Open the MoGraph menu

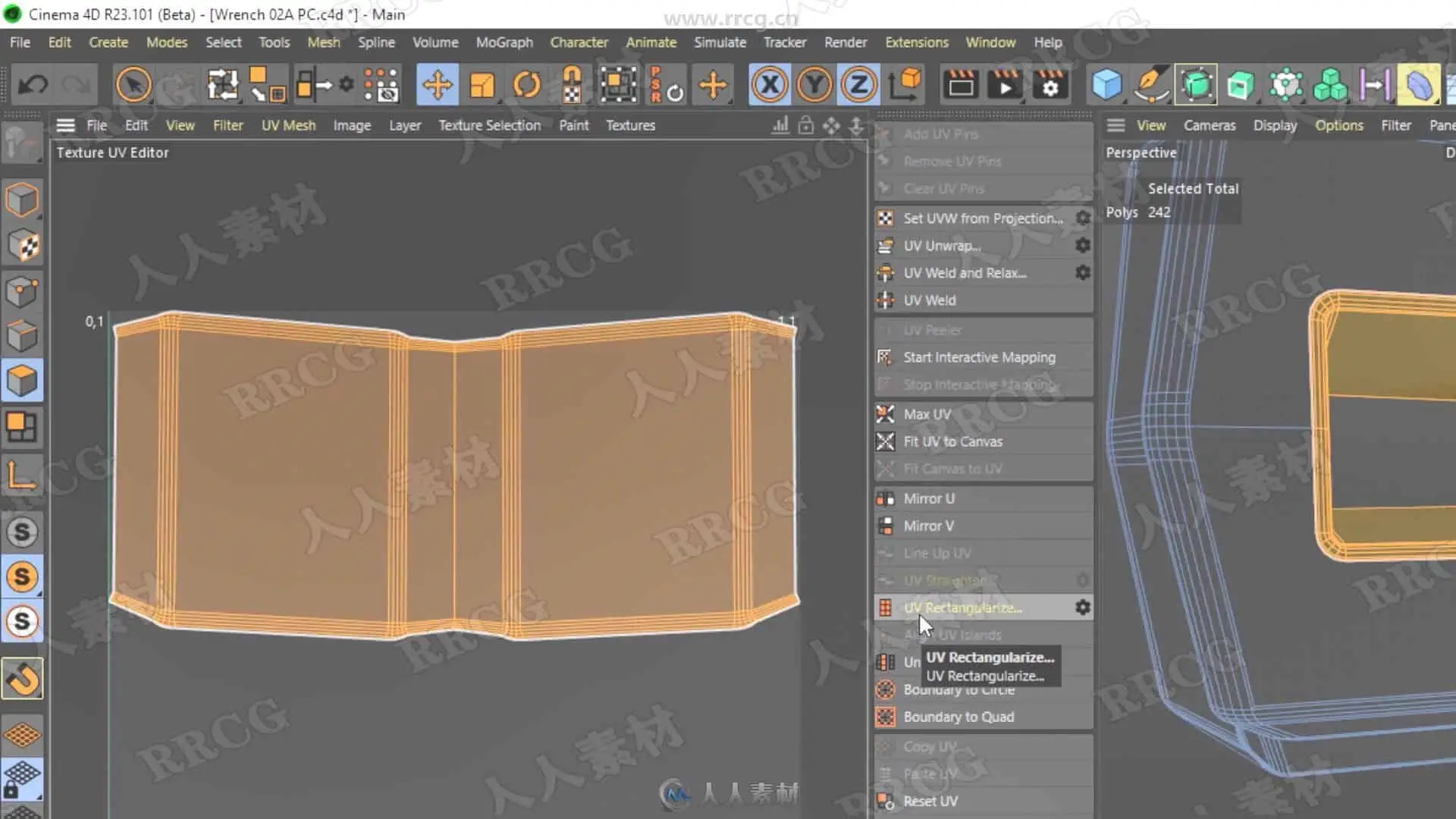[x=504, y=42]
